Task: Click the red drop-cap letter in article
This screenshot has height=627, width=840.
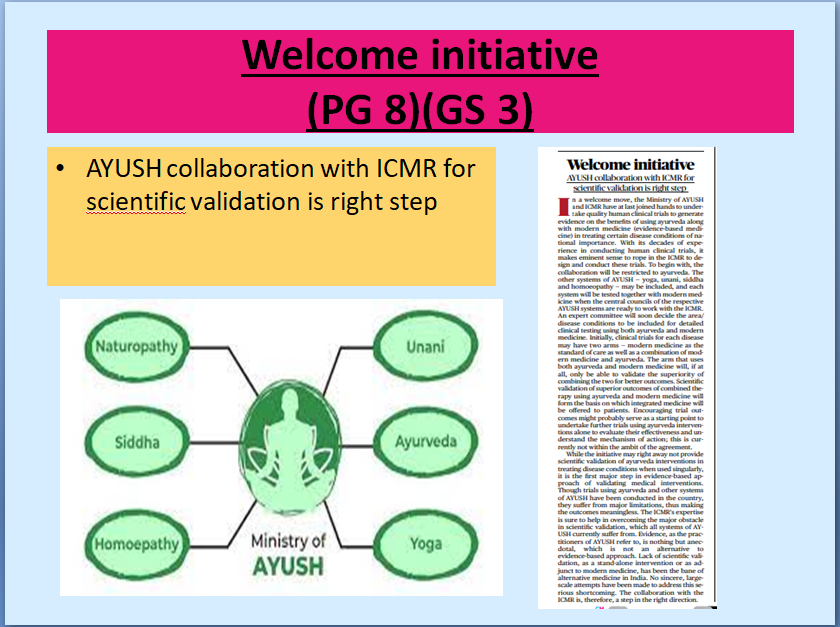Action: pyautogui.click(x=564, y=207)
